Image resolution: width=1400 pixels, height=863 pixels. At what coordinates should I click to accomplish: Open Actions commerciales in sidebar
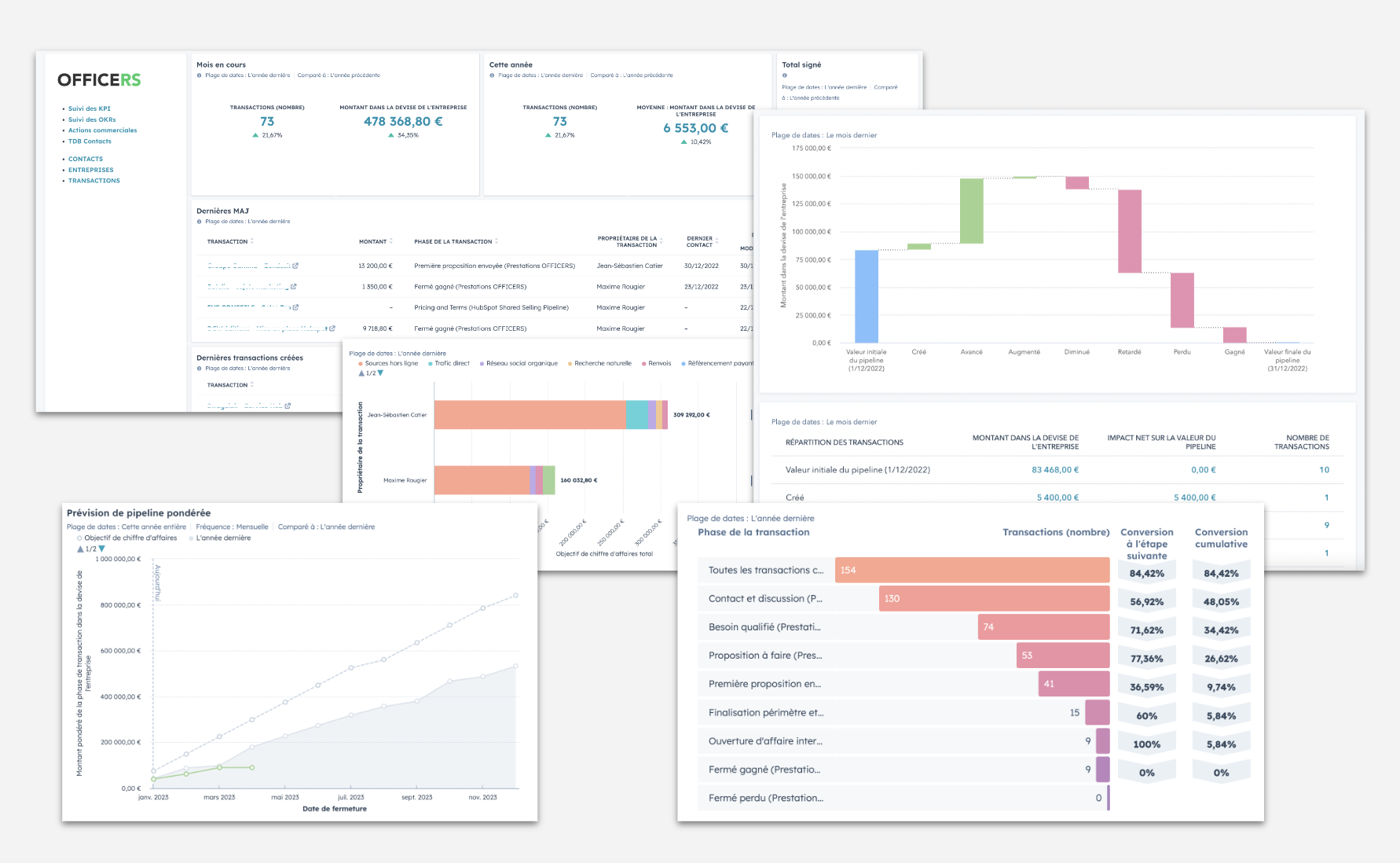click(x=102, y=130)
